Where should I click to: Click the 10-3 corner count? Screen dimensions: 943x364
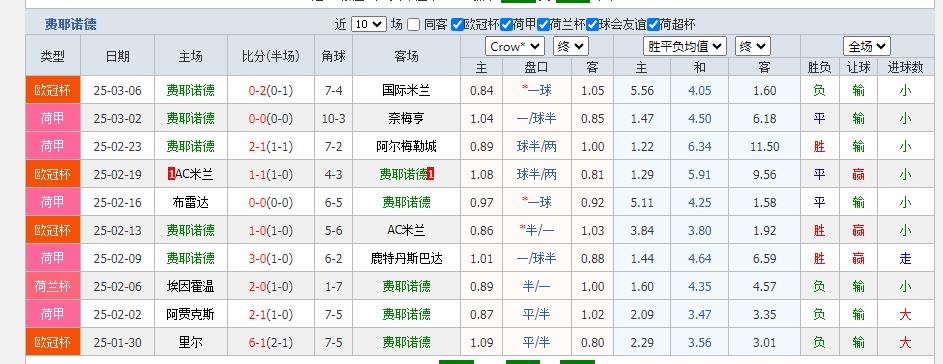tap(334, 119)
